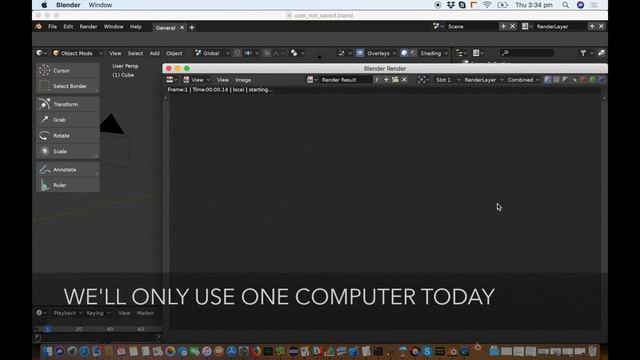Image resolution: width=640 pixels, height=360 pixels.
Task: Open macOS Spotlight search
Action: coord(565,5)
